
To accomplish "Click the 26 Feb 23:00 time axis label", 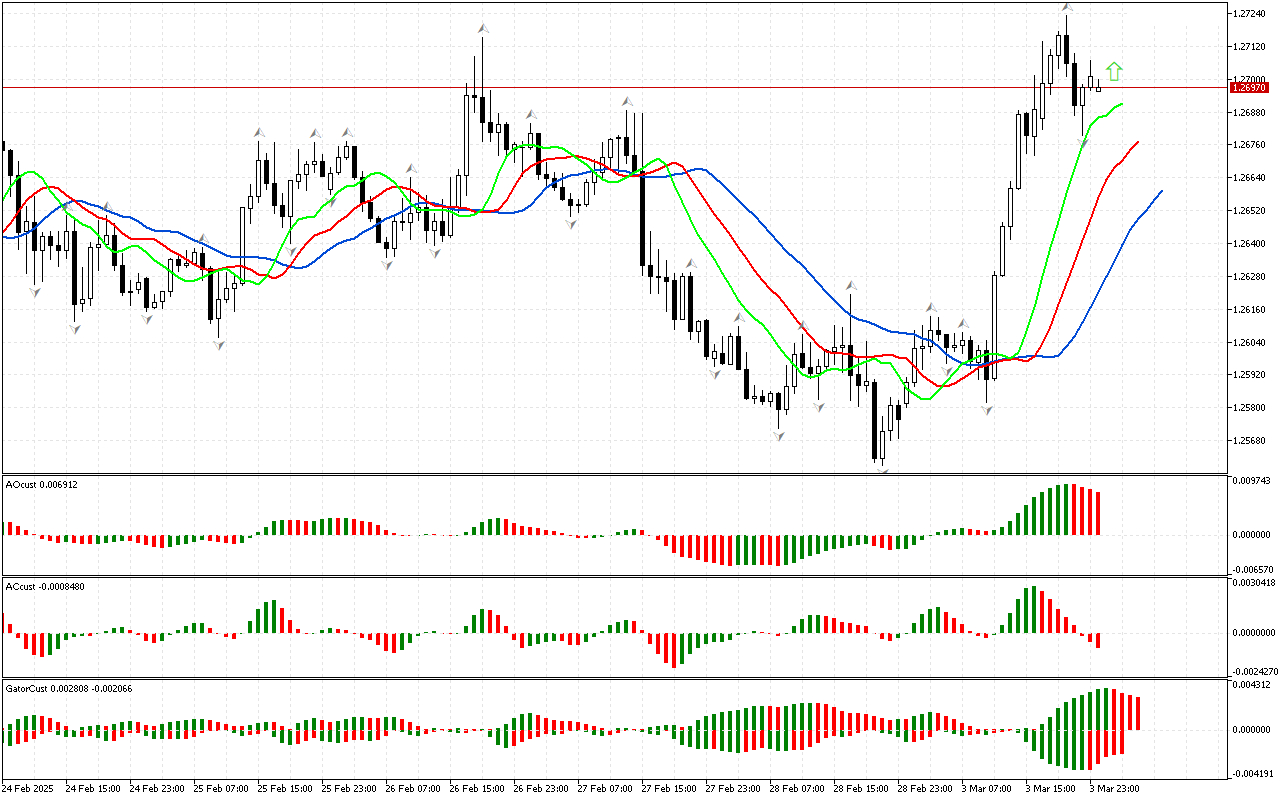I will point(541,789).
